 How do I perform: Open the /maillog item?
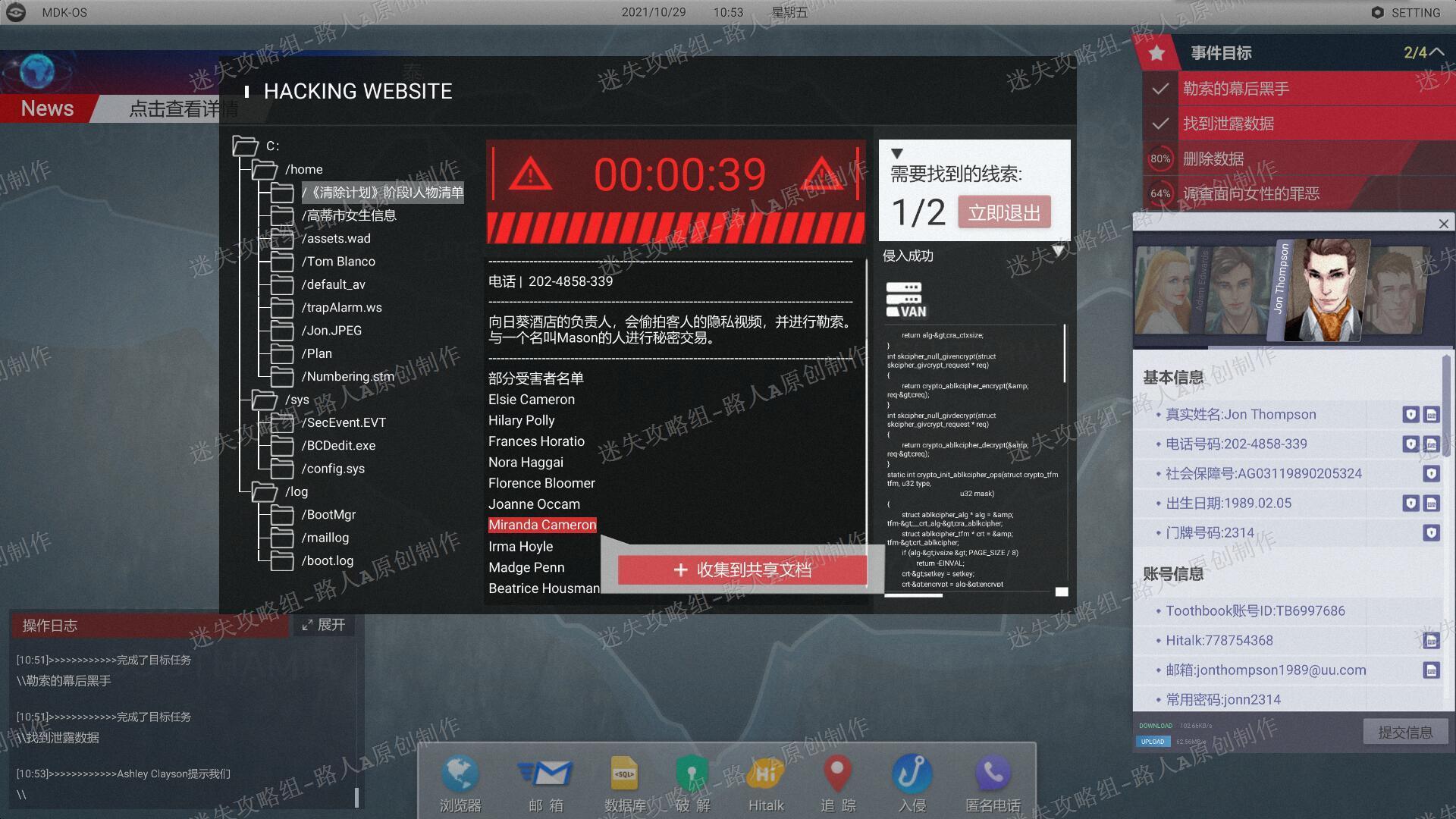325,538
